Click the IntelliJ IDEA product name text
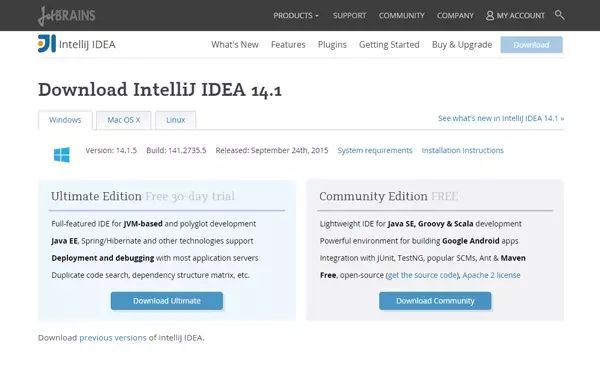Screen dimensions: 600x379 click(87, 44)
